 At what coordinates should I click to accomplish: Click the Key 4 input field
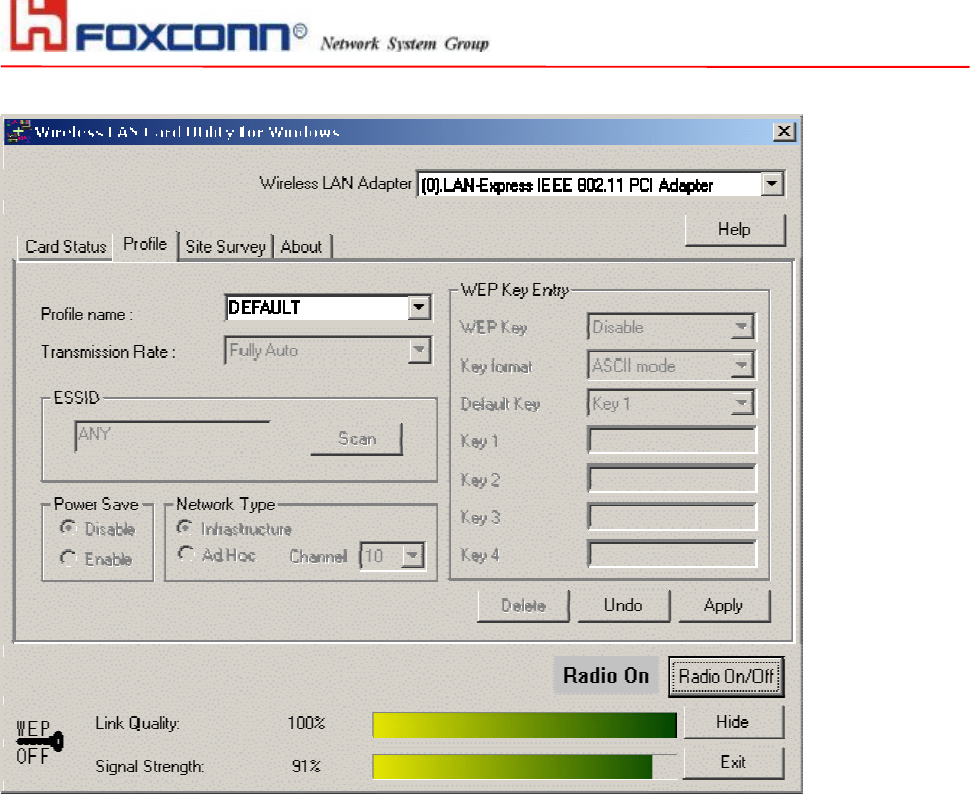pos(672,555)
